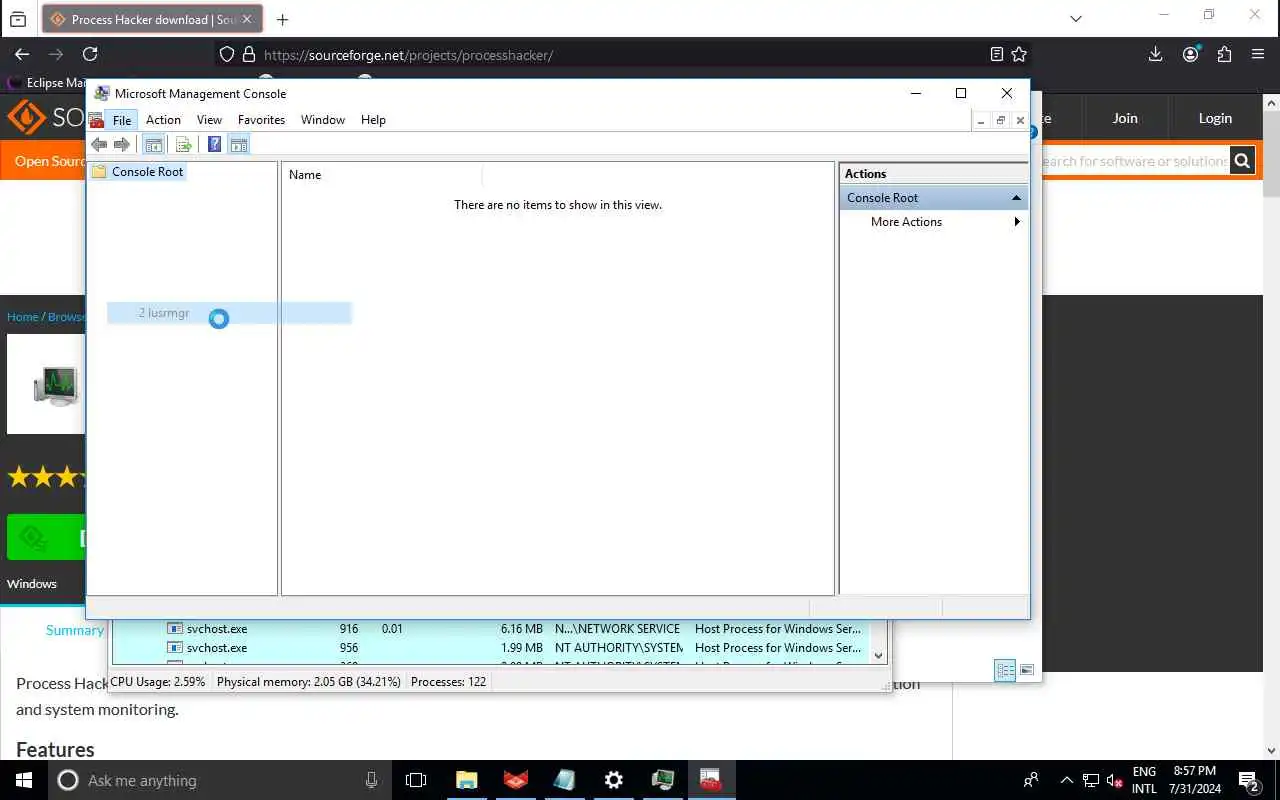Go back in the Firefox browser
The height and width of the screenshot is (800, 1280).
point(22,55)
